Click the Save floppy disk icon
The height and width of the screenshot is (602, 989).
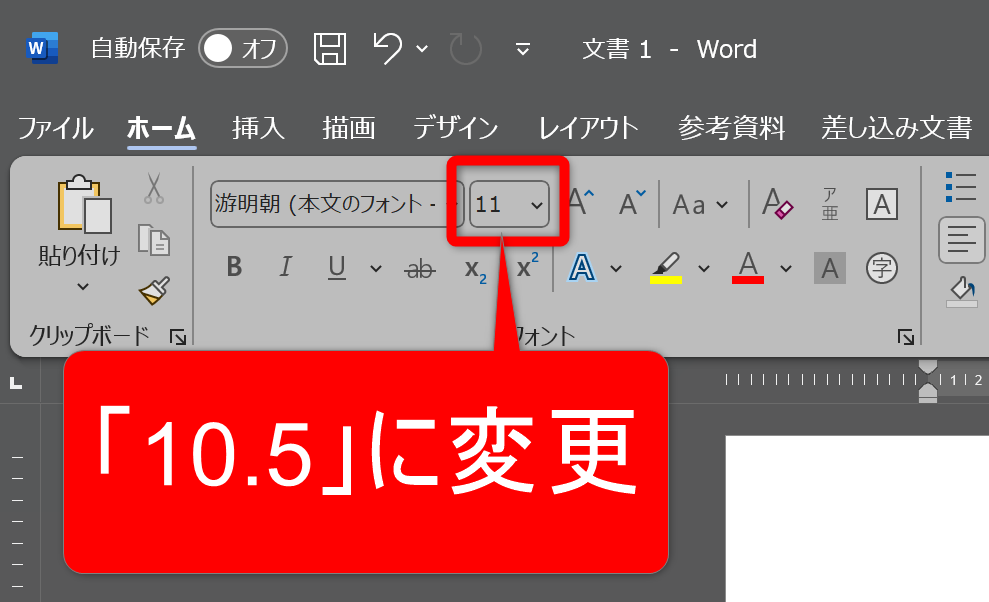pyautogui.click(x=330, y=49)
